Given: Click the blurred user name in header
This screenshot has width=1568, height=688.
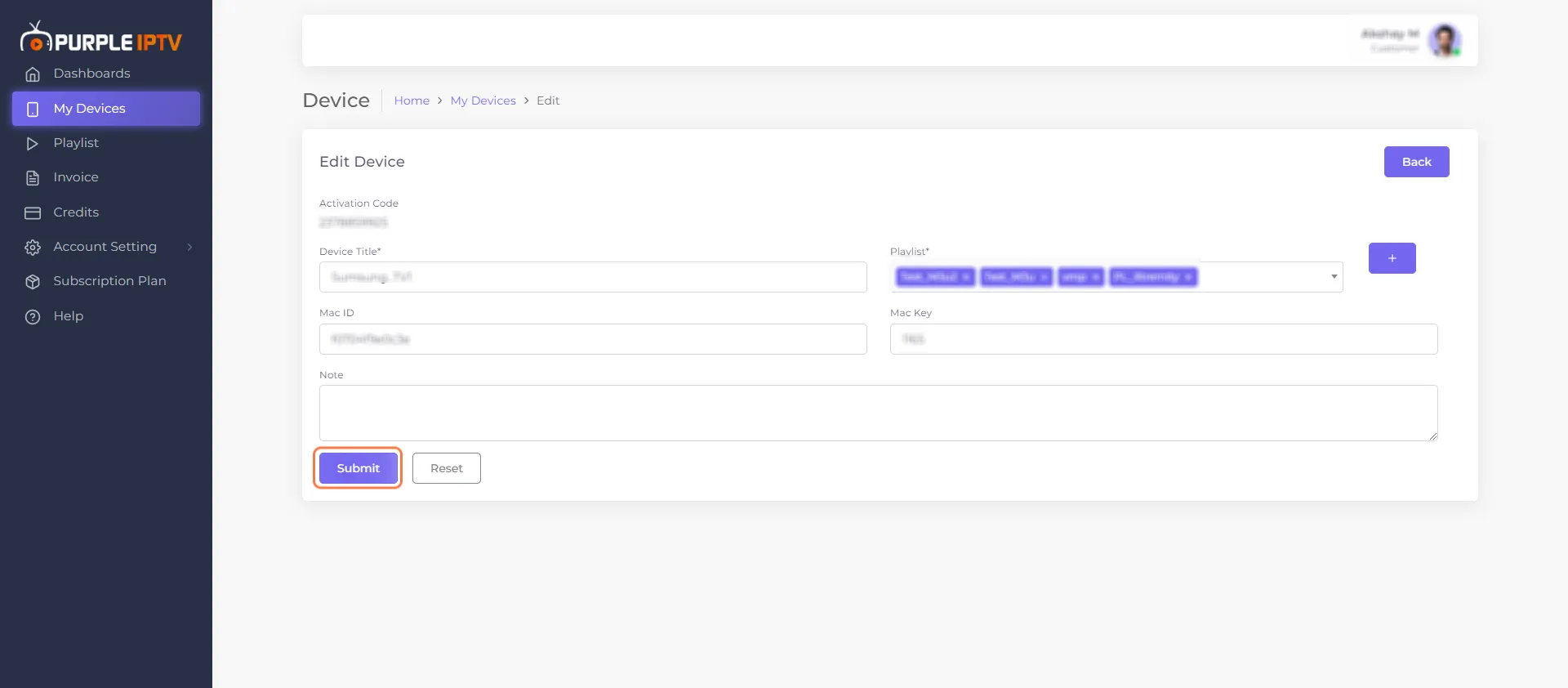Looking at the screenshot, I should point(1390,34).
